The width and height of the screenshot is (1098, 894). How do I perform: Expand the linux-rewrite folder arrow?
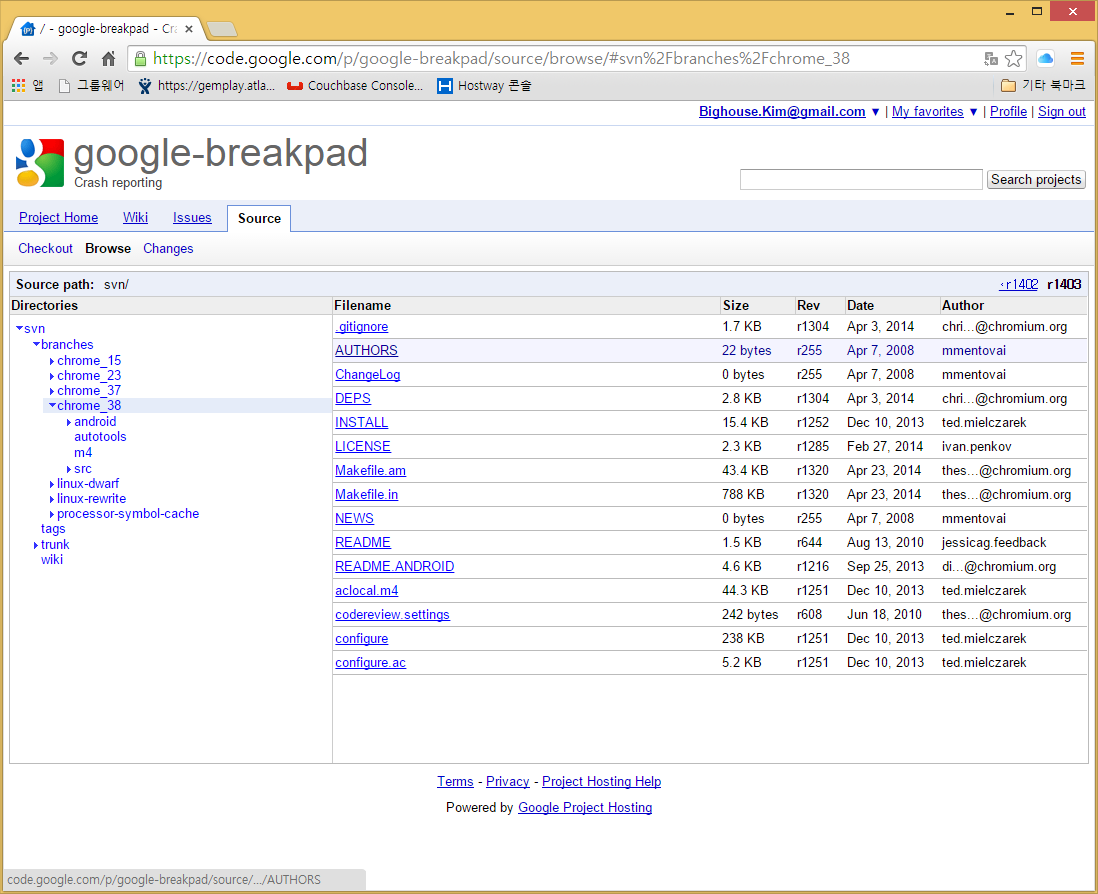(x=52, y=499)
